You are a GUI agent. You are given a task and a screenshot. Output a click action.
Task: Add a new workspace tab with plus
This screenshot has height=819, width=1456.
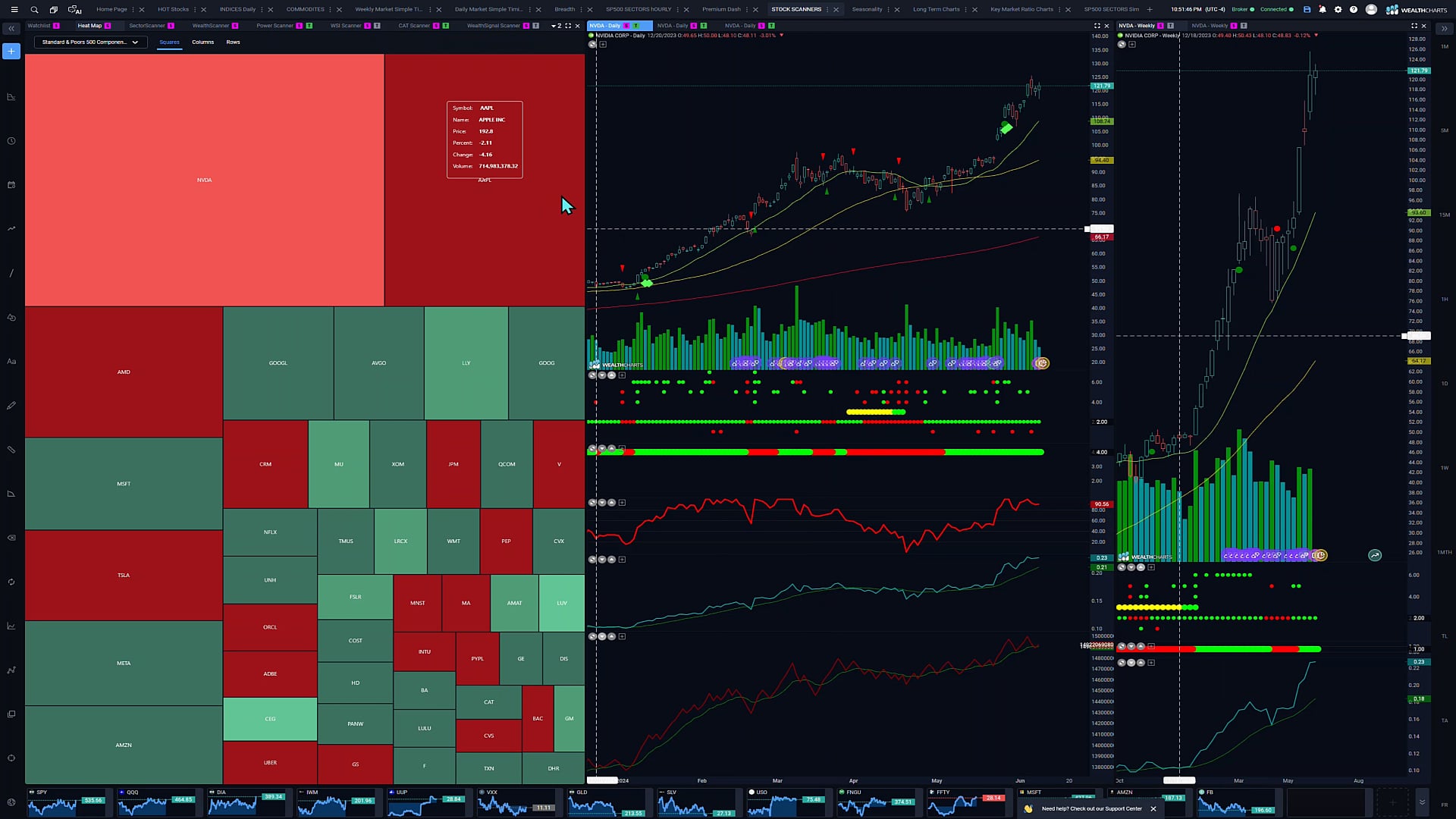tap(1150, 10)
